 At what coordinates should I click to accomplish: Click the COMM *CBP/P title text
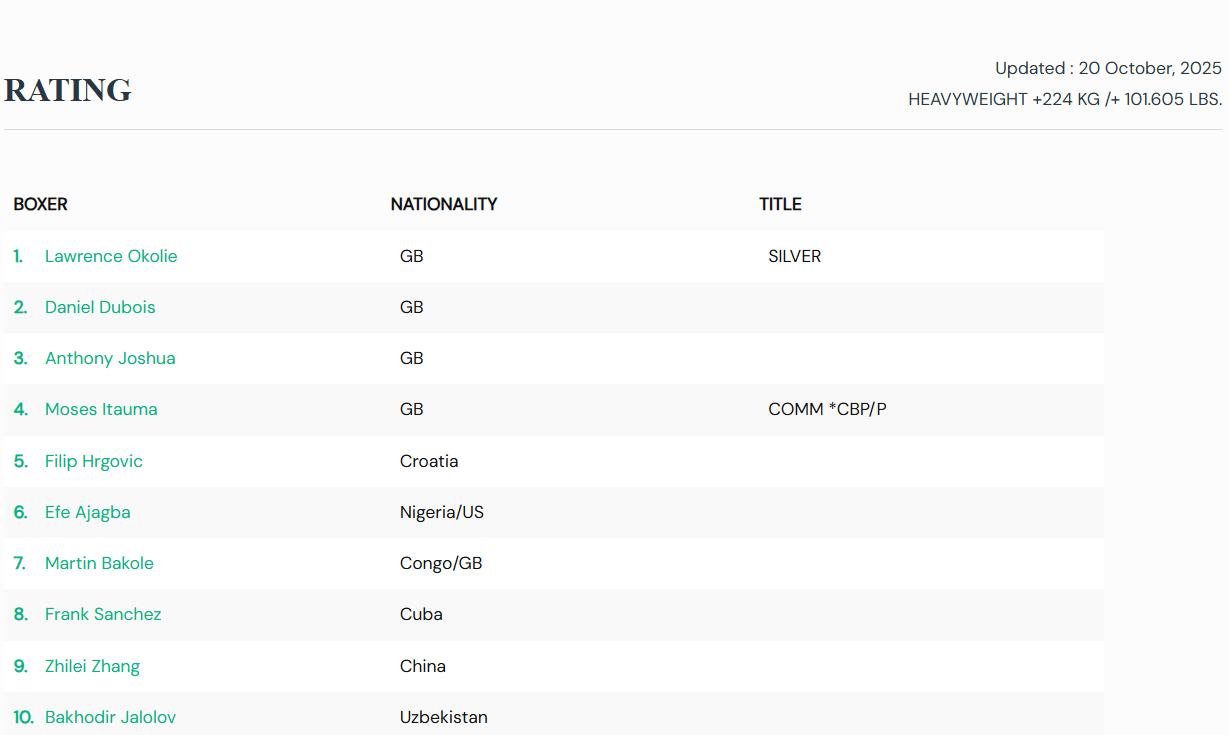point(827,409)
